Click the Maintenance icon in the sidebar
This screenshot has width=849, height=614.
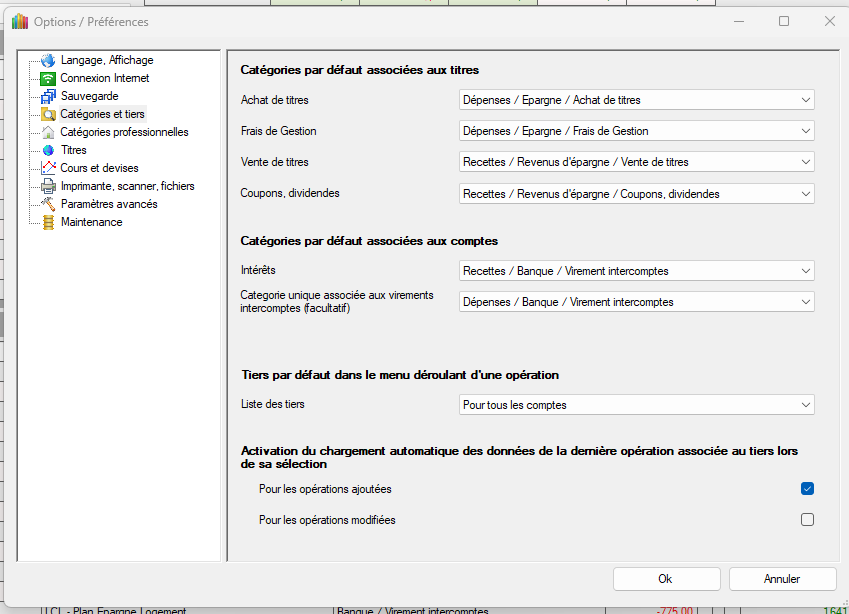click(48, 222)
